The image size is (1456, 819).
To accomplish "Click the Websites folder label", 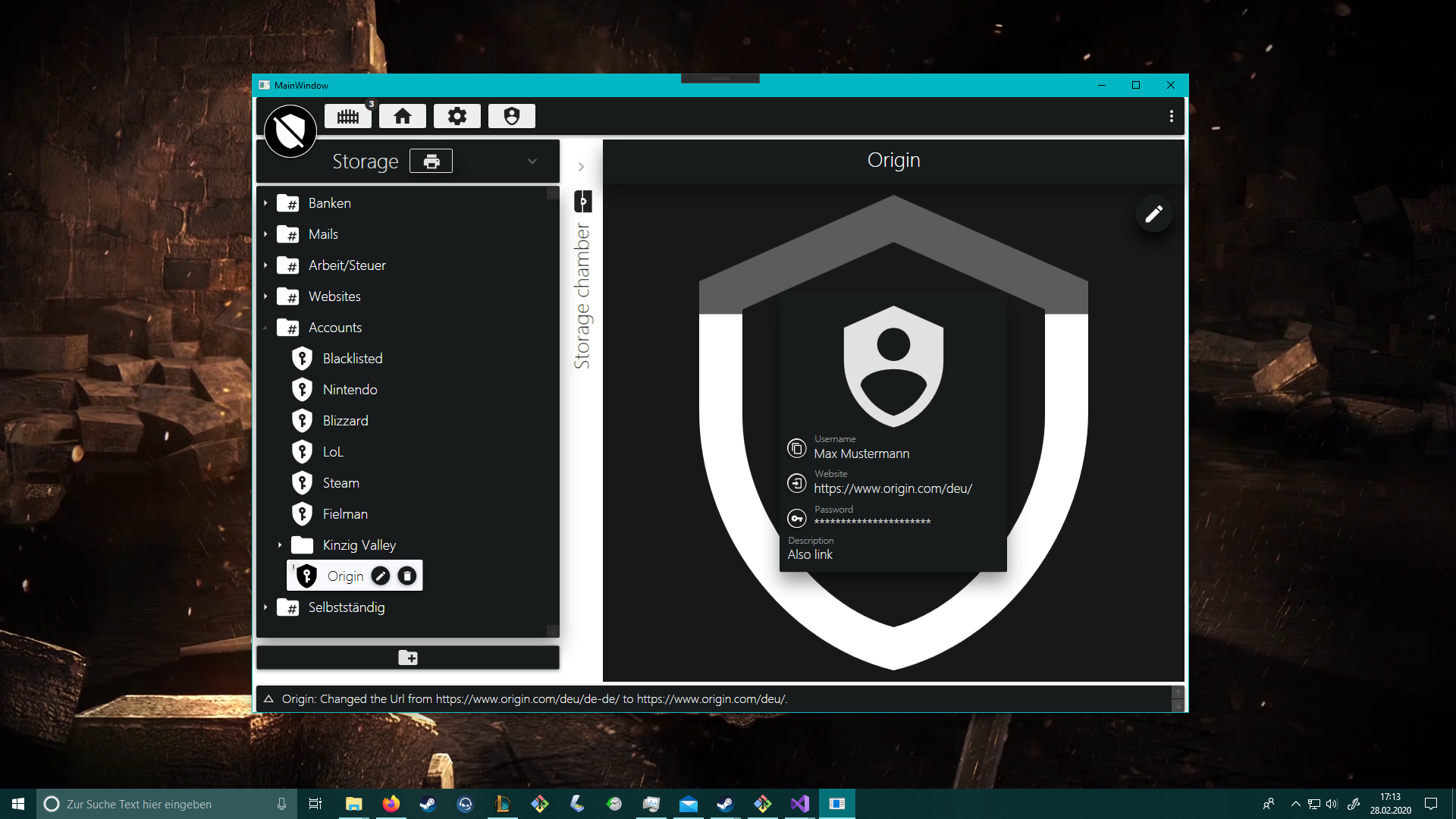I will coord(334,297).
